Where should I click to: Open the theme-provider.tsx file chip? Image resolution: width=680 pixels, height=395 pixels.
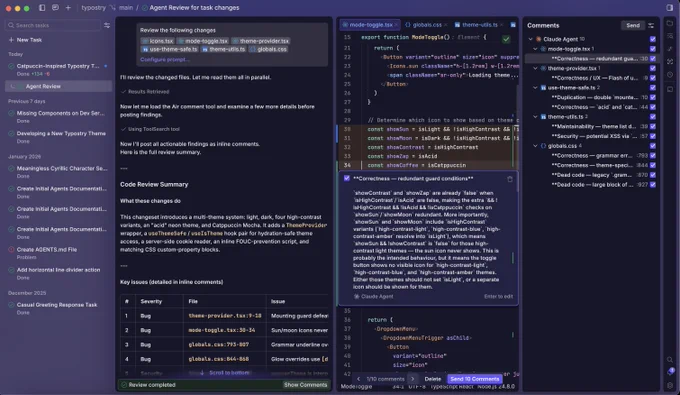click(x=260, y=41)
